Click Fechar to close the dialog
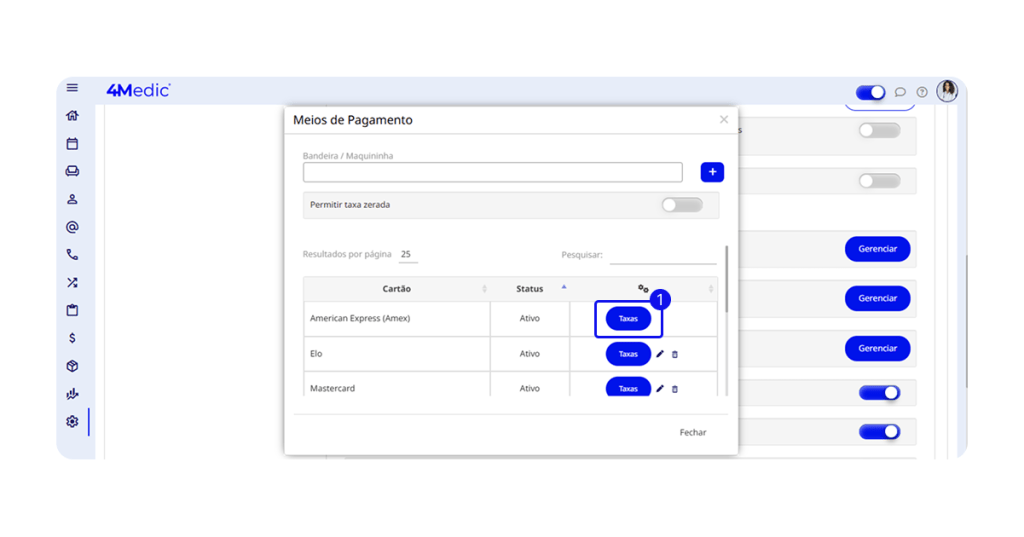Viewport: 1024px width, 537px height. point(692,433)
